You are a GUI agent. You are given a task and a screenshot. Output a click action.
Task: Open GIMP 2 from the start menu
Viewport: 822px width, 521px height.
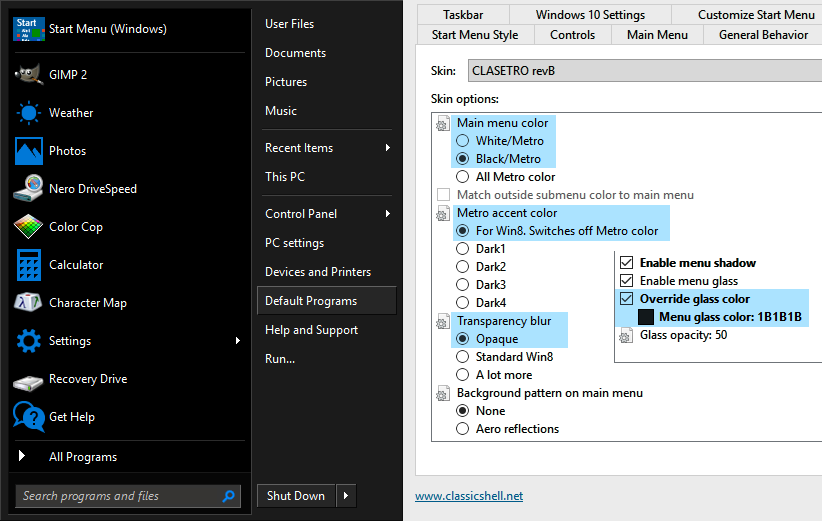pos(29,75)
